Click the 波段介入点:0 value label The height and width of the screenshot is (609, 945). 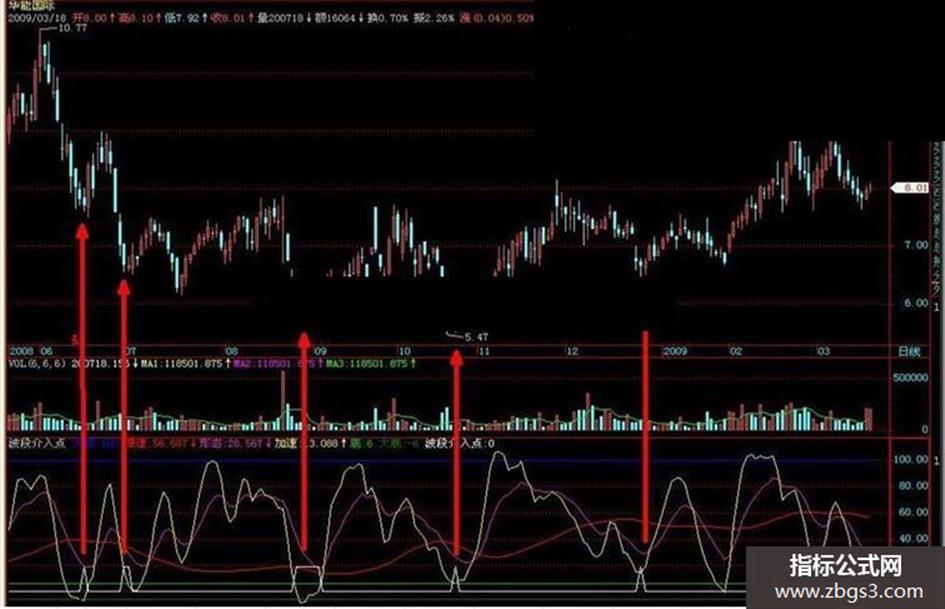(459, 443)
